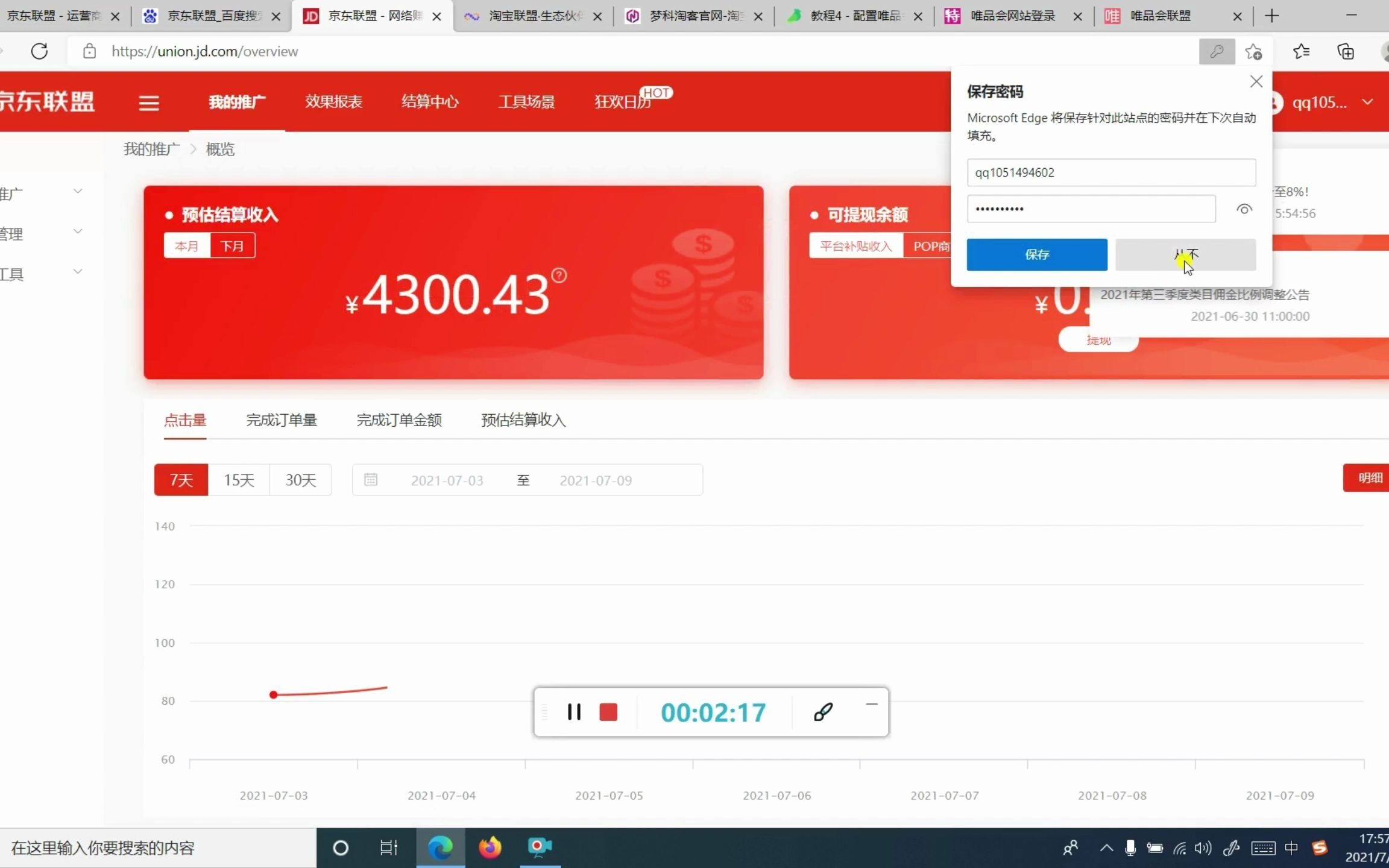Click the volume icon in system tray
This screenshot has height=868, width=1389.
point(1203,848)
